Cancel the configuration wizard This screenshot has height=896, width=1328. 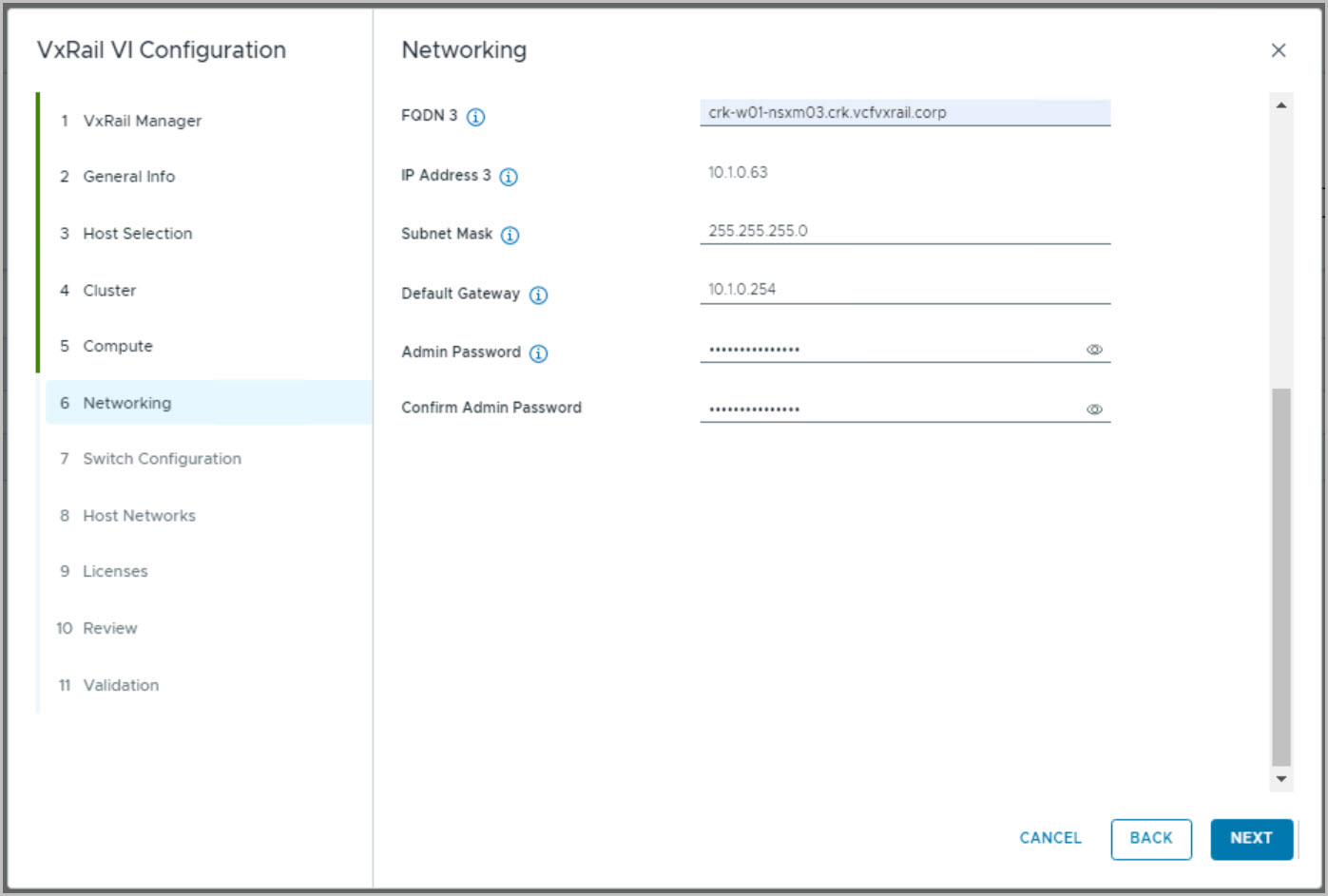point(1049,838)
